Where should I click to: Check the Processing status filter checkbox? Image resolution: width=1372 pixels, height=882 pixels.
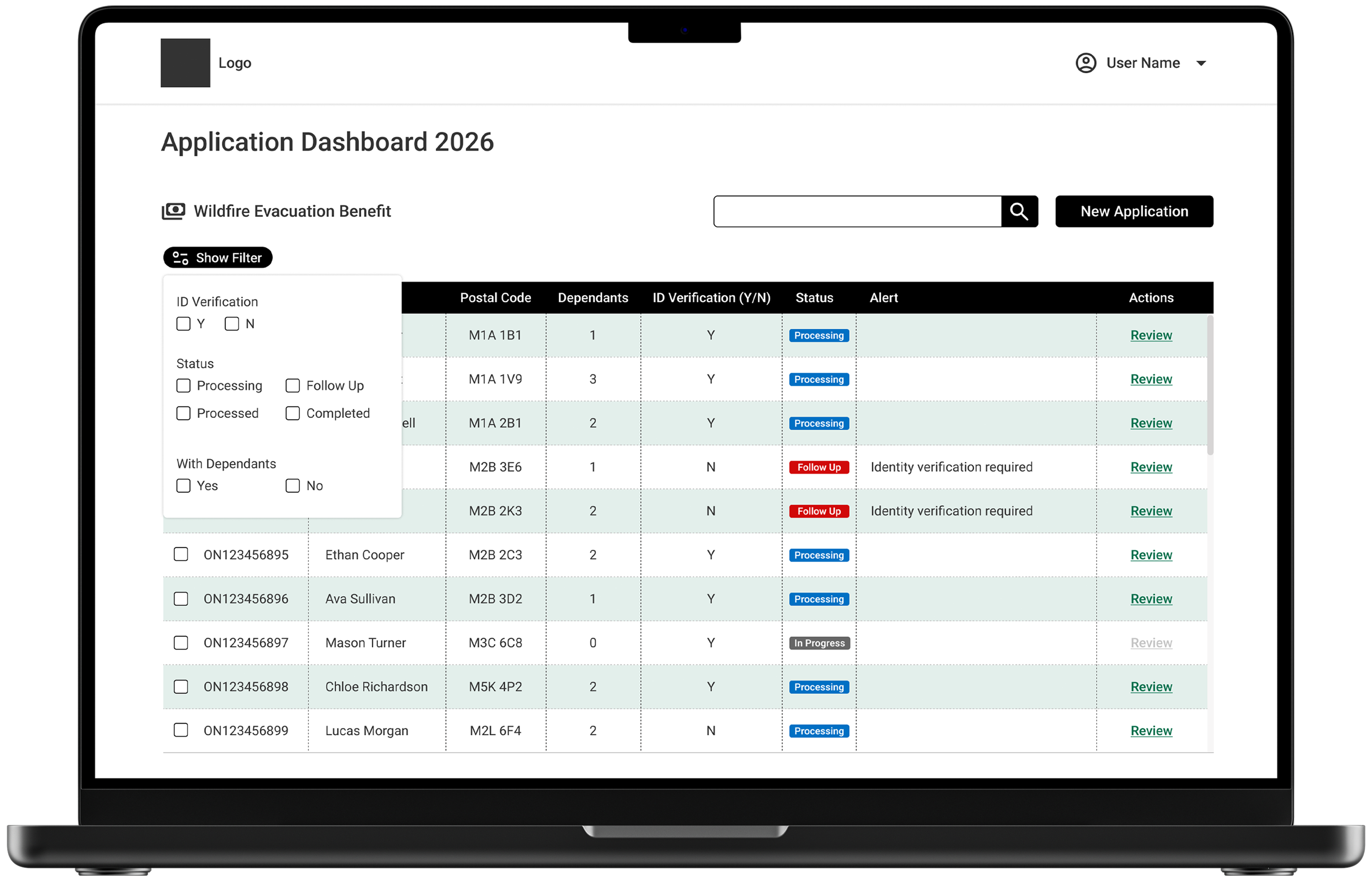tap(183, 385)
